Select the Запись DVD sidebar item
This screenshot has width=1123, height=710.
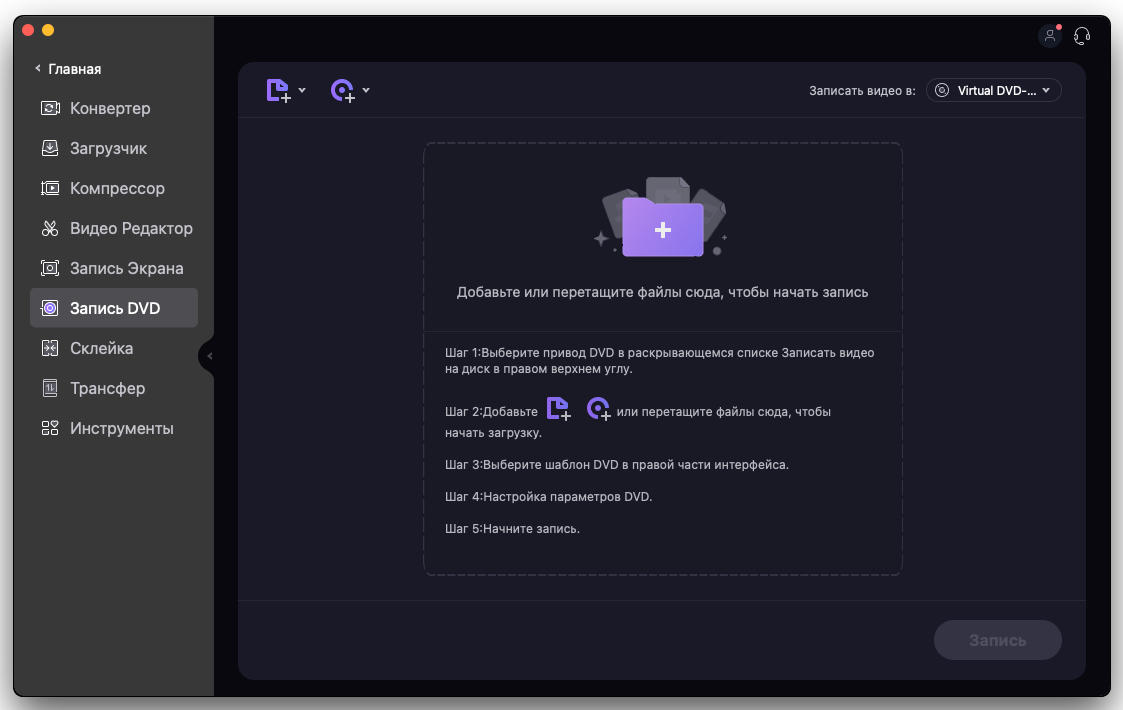(114, 308)
